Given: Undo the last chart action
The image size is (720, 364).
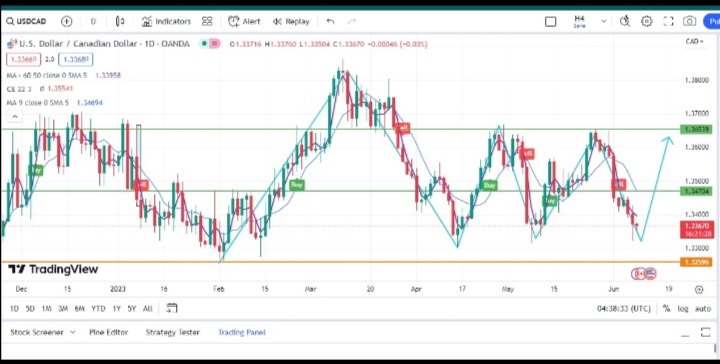Looking at the screenshot, I should 330,22.
